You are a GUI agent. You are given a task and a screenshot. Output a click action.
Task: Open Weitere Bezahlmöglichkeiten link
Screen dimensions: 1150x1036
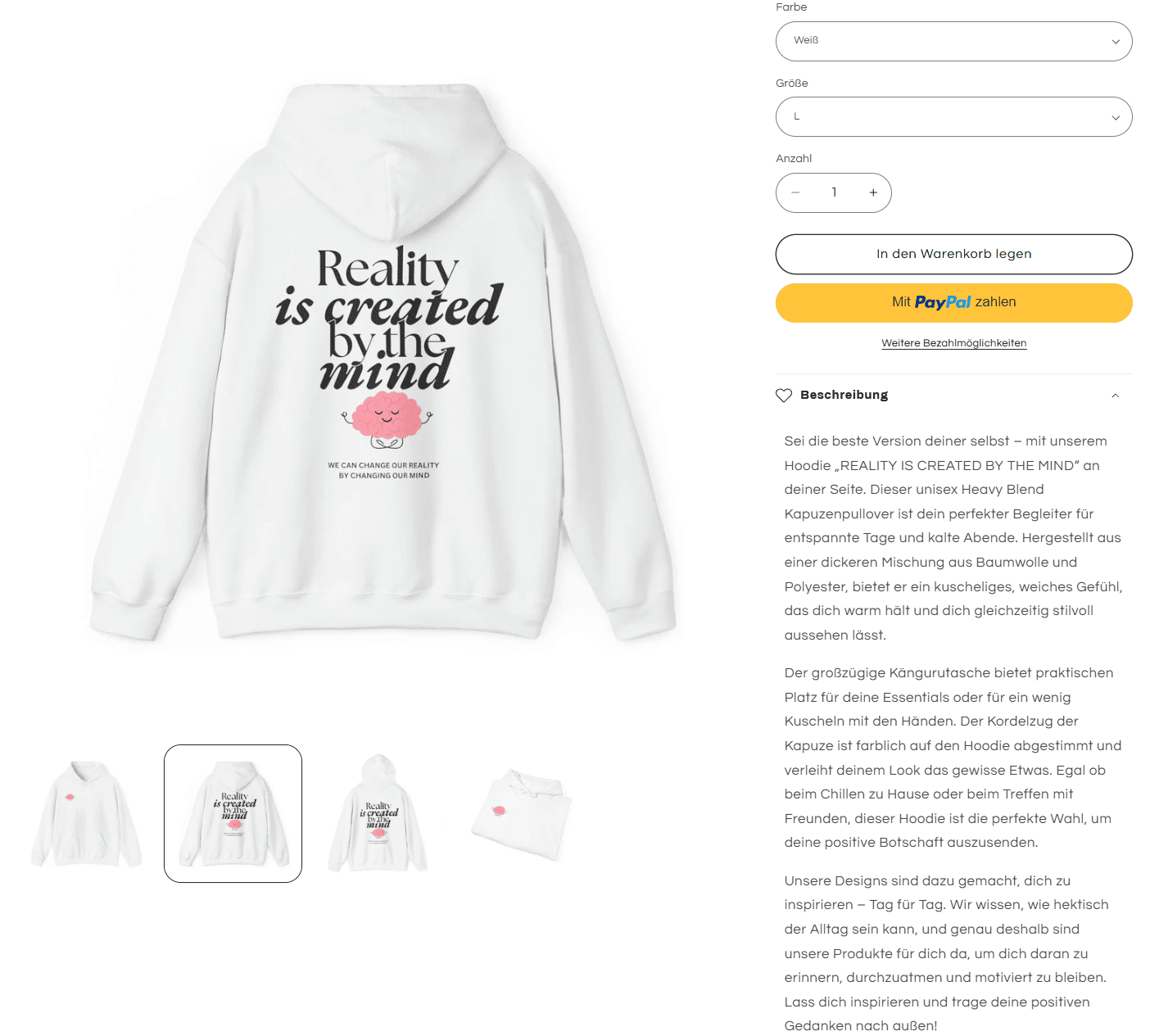click(x=954, y=343)
